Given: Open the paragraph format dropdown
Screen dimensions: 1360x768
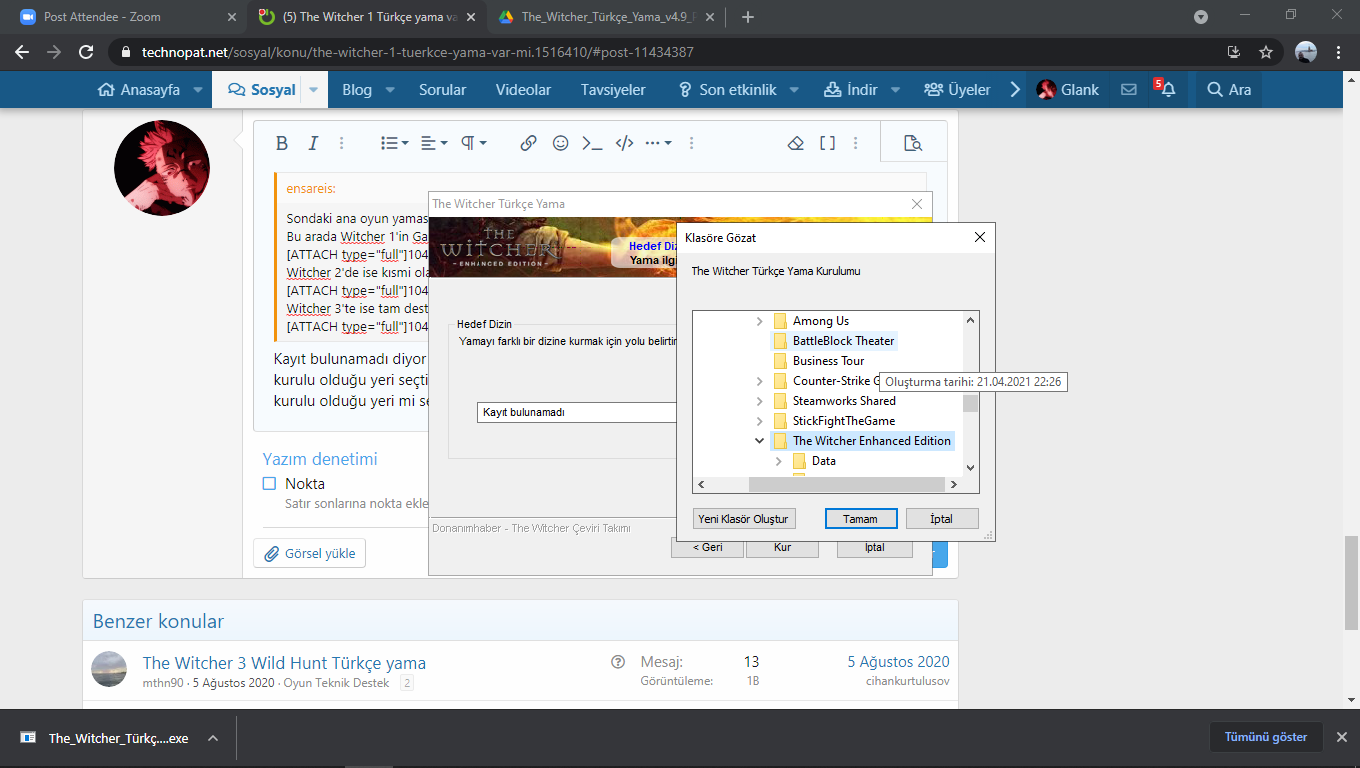Looking at the screenshot, I should click(x=474, y=143).
